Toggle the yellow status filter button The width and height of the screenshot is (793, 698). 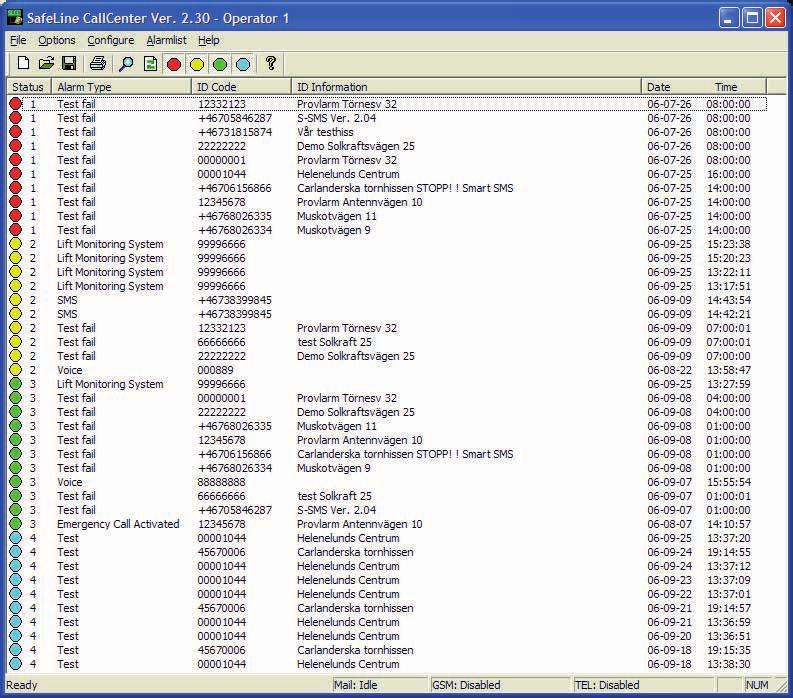pyautogui.click(x=197, y=64)
